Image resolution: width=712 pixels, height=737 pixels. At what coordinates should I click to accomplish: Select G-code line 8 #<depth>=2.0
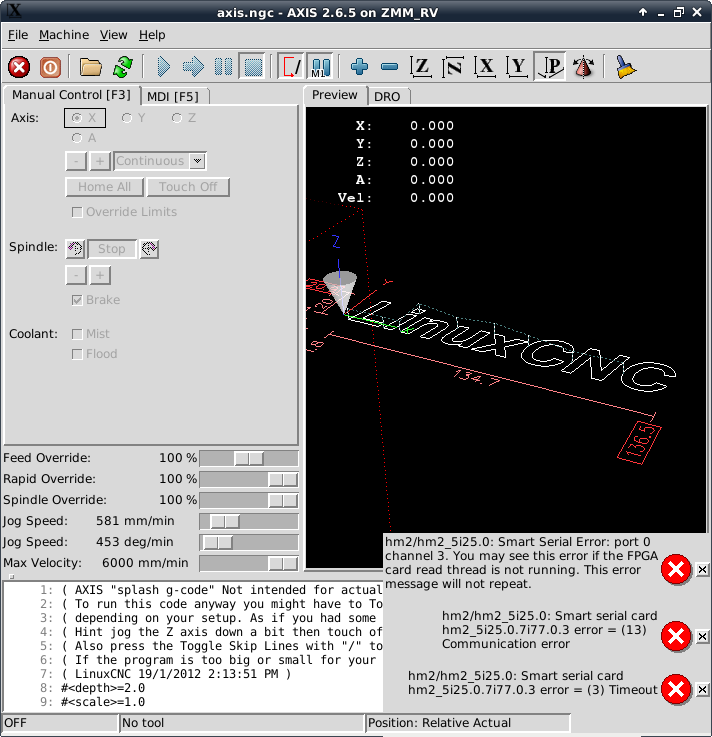tap(103, 688)
